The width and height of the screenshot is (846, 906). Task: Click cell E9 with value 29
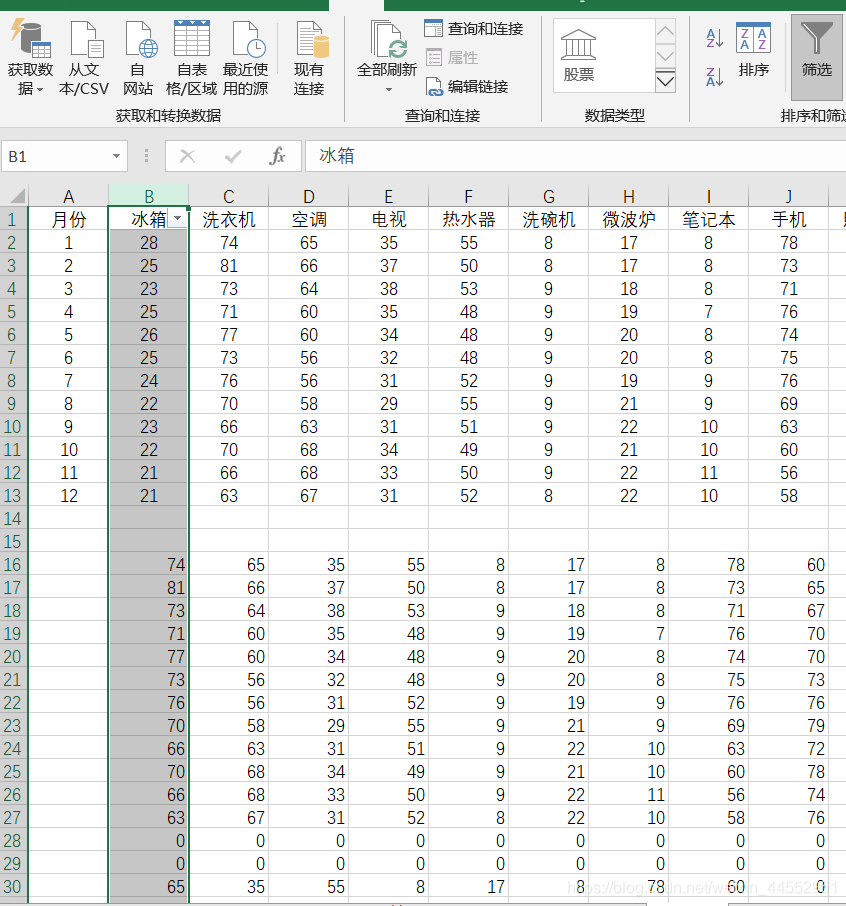tap(388, 403)
